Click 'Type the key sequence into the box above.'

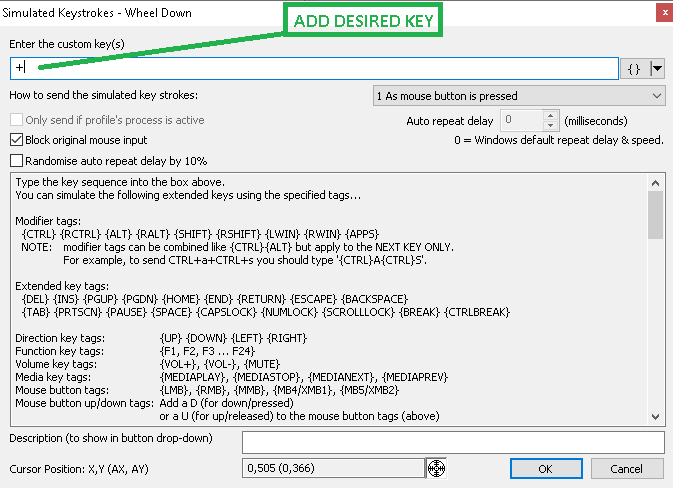[x=120, y=182]
